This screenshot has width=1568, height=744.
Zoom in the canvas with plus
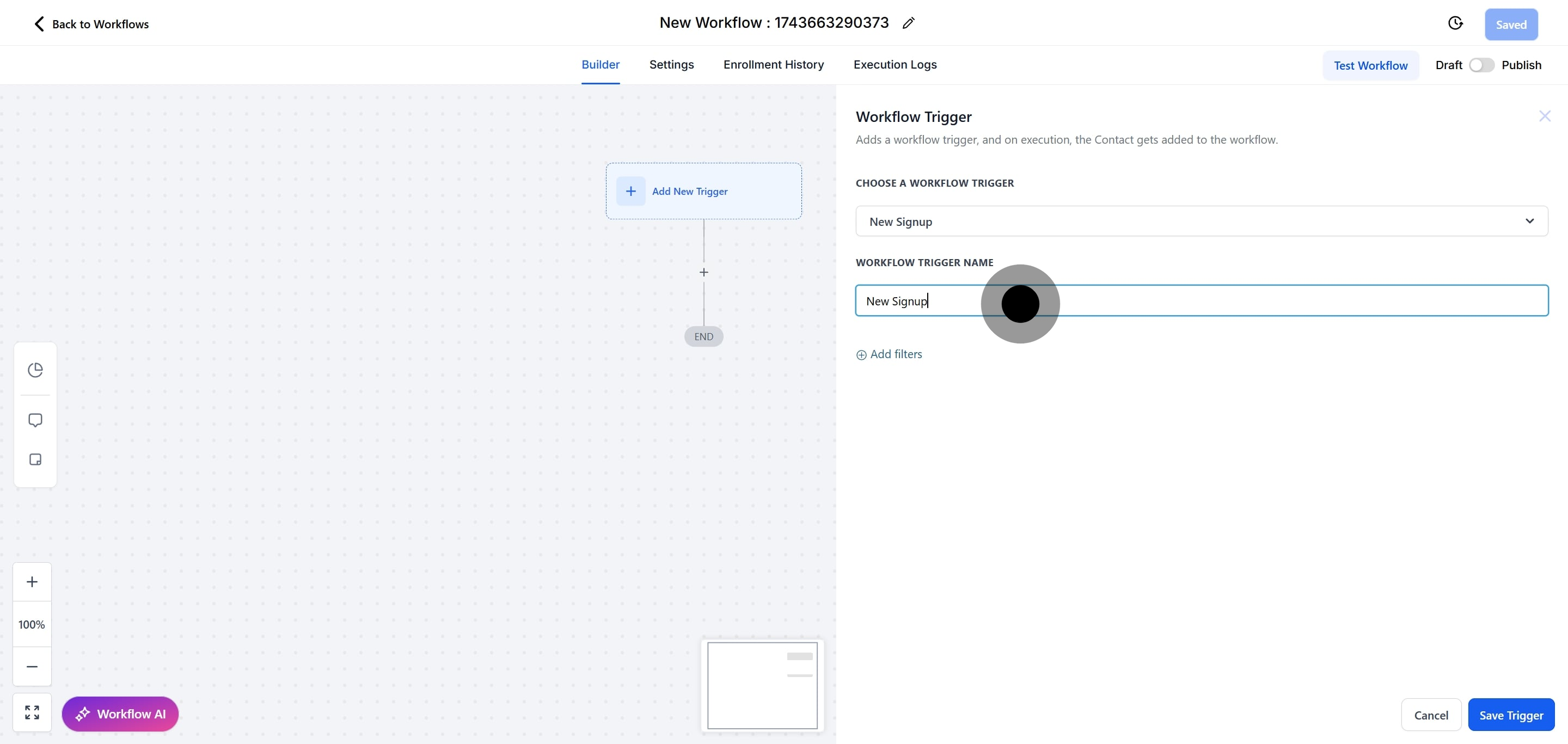[x=32, y=582]
